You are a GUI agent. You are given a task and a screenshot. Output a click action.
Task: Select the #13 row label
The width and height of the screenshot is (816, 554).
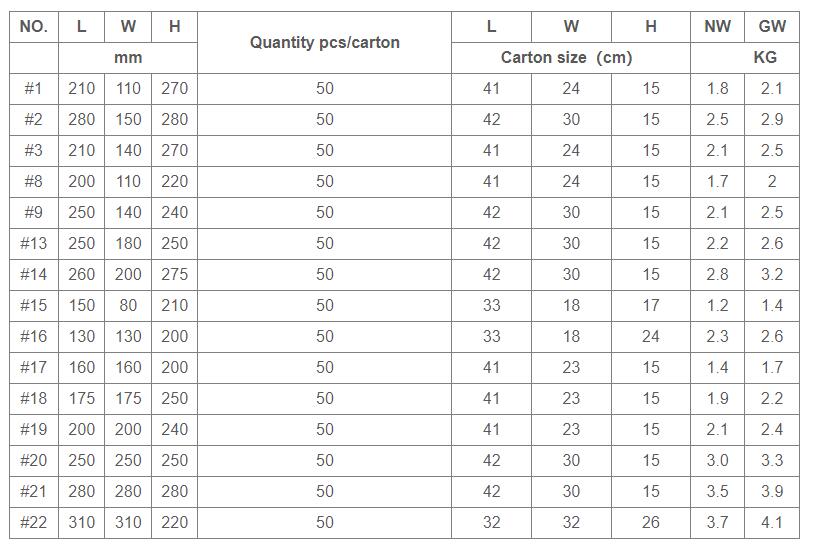click(34, 243)
